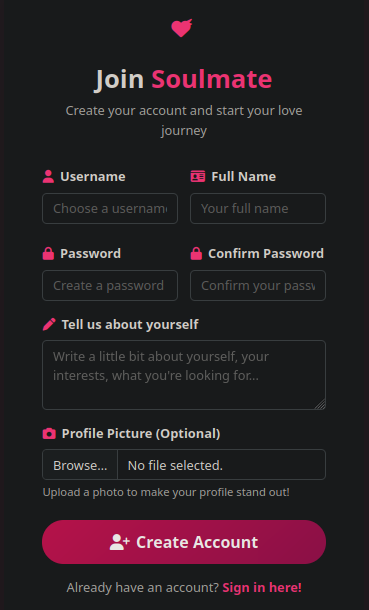Click the pencil icon beside Tell us about yourself
369x610 pixels.
[x=49, y=324]
